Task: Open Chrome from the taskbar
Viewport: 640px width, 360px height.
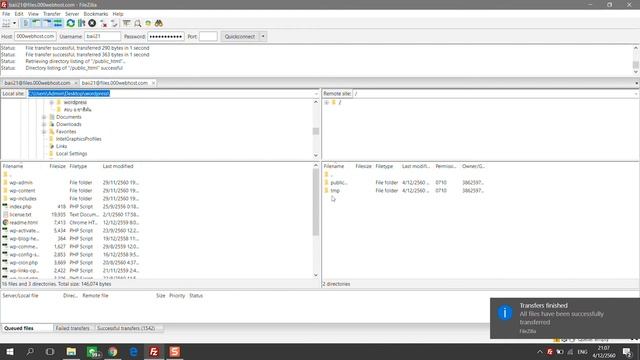Action: (113, 351)
